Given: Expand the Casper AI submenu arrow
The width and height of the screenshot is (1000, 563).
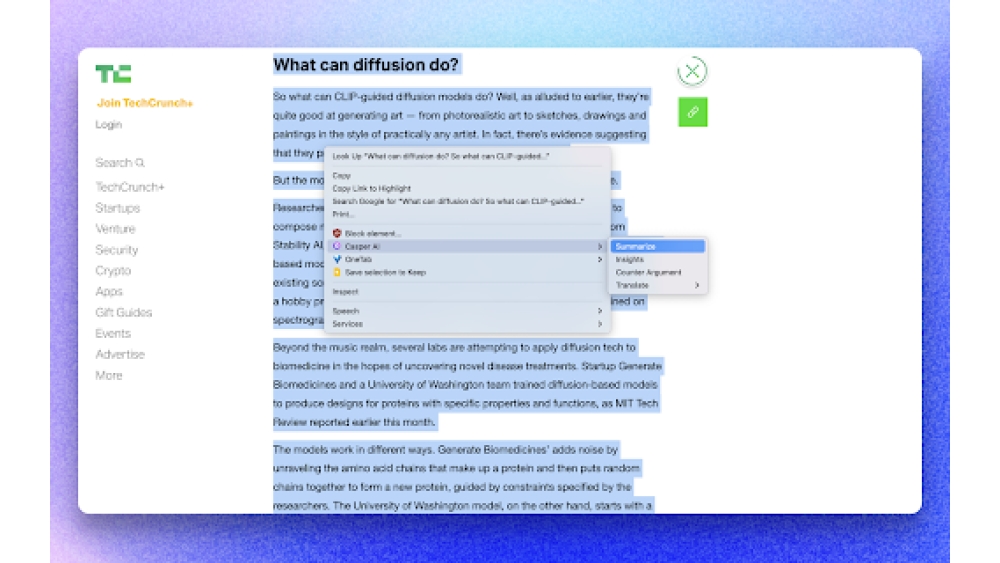Looking at the screenshot, I should pos(599,246).
